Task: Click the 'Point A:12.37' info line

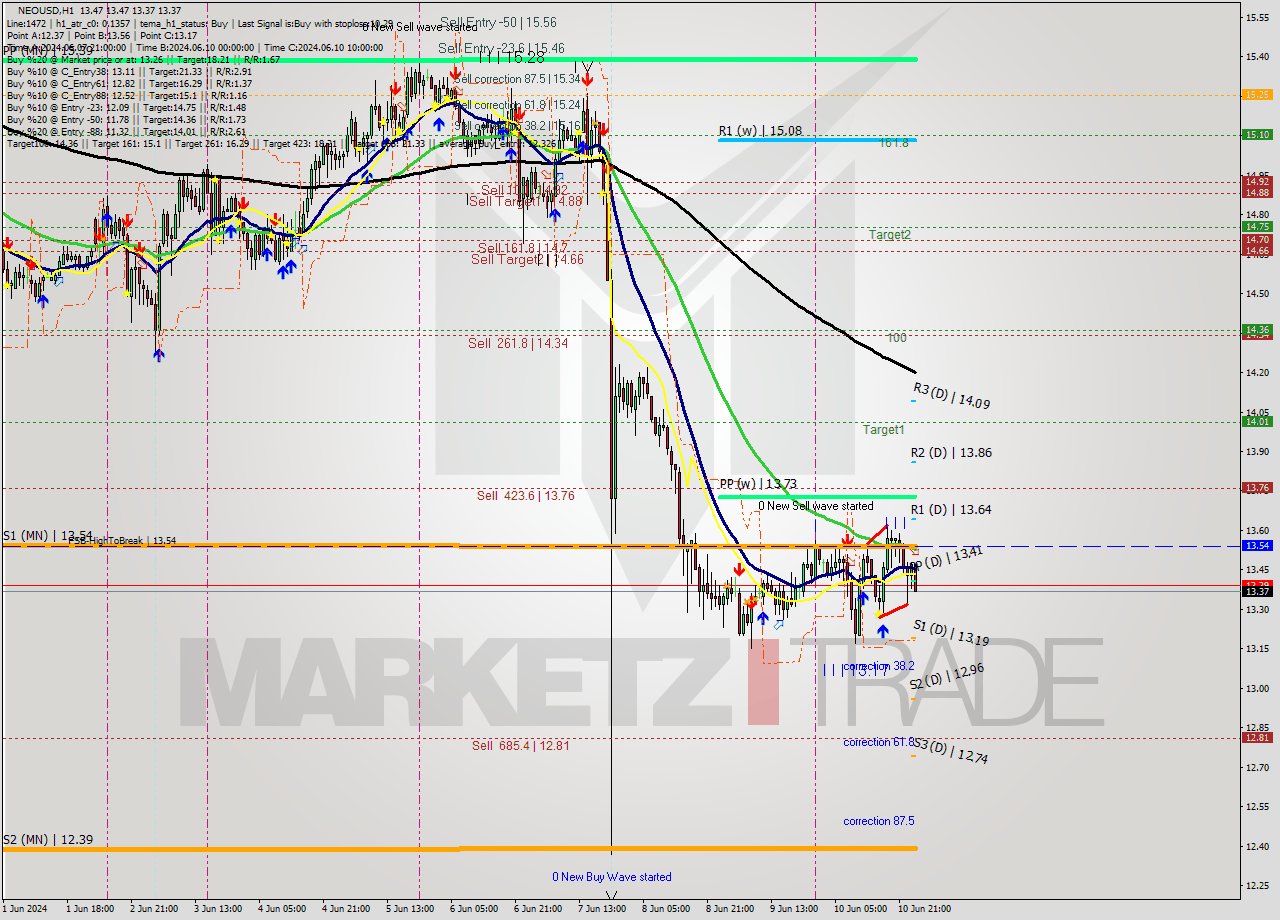Action: (100, 35)
